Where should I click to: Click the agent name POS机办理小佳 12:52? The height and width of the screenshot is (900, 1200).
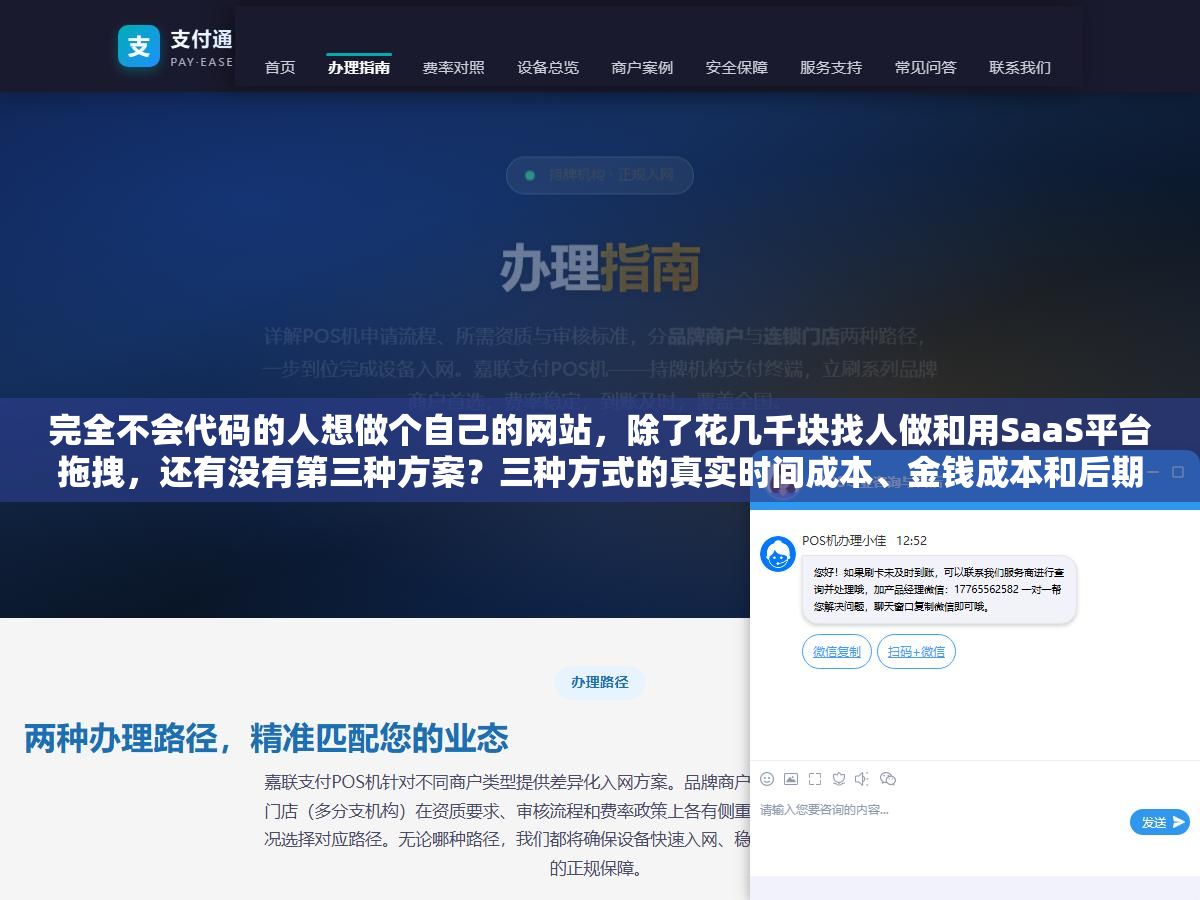coord(864,540)
